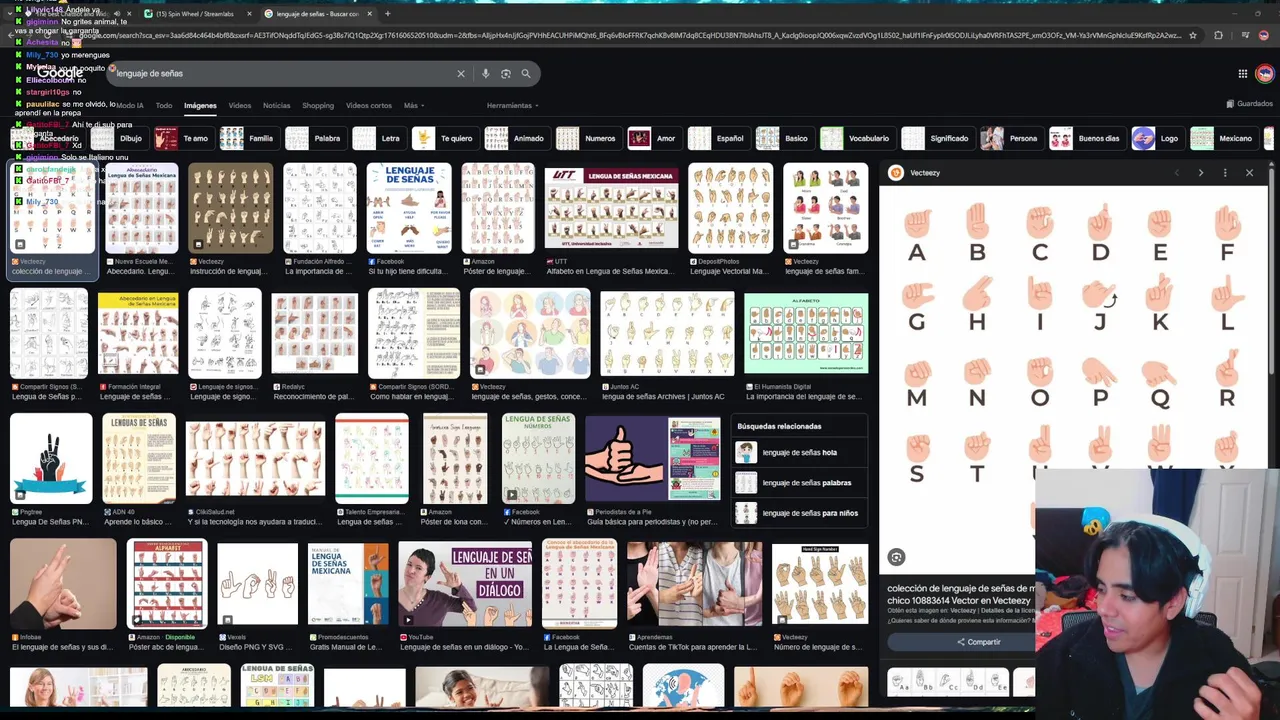Switch to the Shopping results tab

[318, 105]
